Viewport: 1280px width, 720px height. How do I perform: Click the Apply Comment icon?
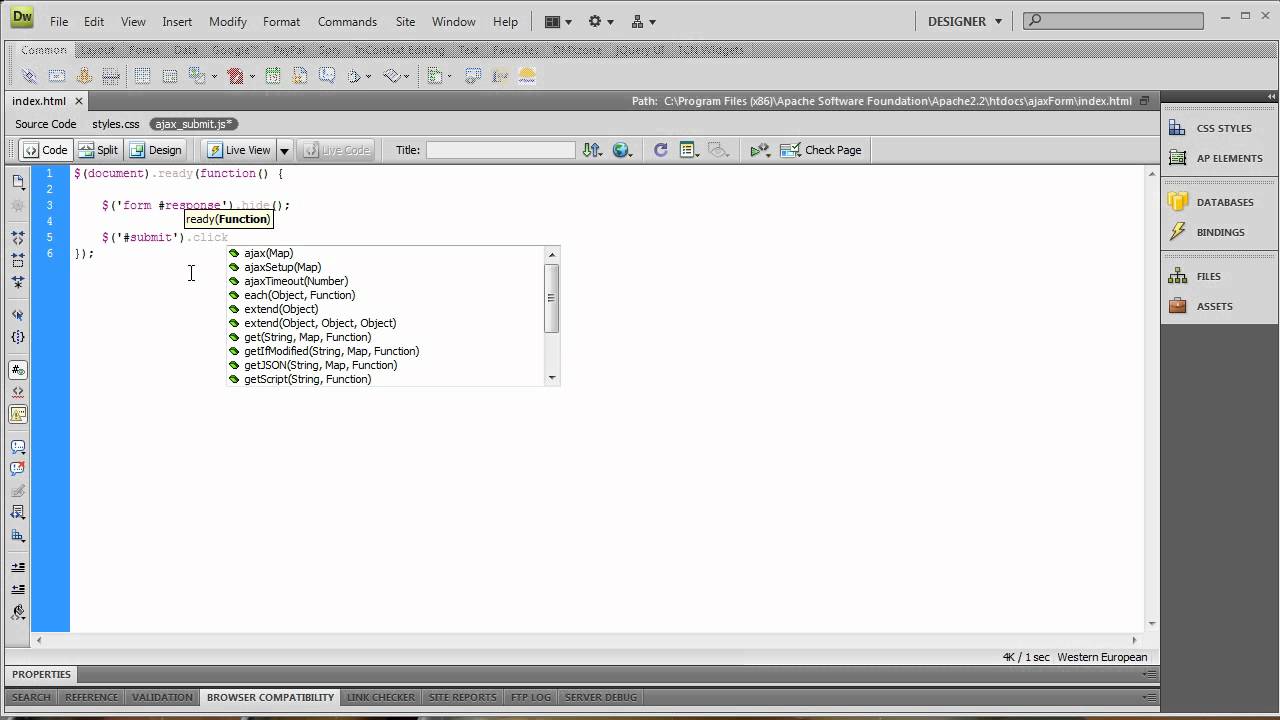point(18,447)
